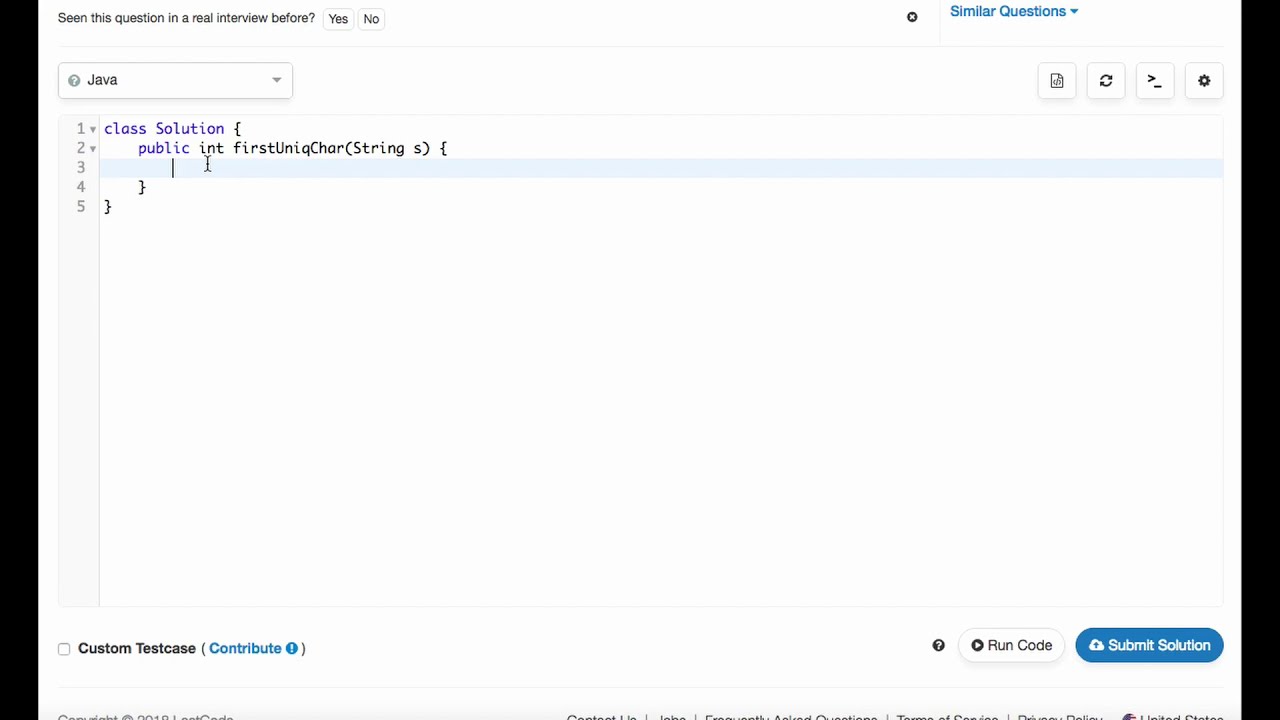Click the 'firstUniqChar(String s)' code text
Screen dimensions: 1280x720
point(332,148)
